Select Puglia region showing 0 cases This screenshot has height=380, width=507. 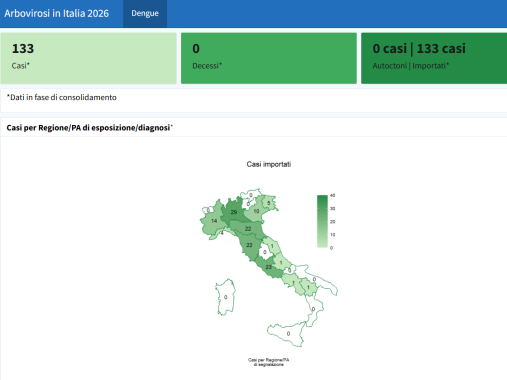click(x=314, y=279)
